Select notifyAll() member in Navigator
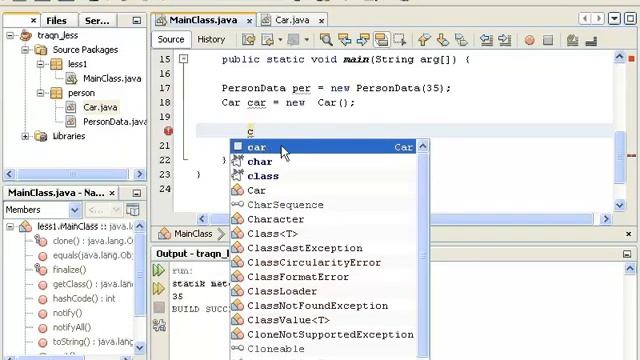Viewport: 640px width, 360px height. click(x=72, y=327)
